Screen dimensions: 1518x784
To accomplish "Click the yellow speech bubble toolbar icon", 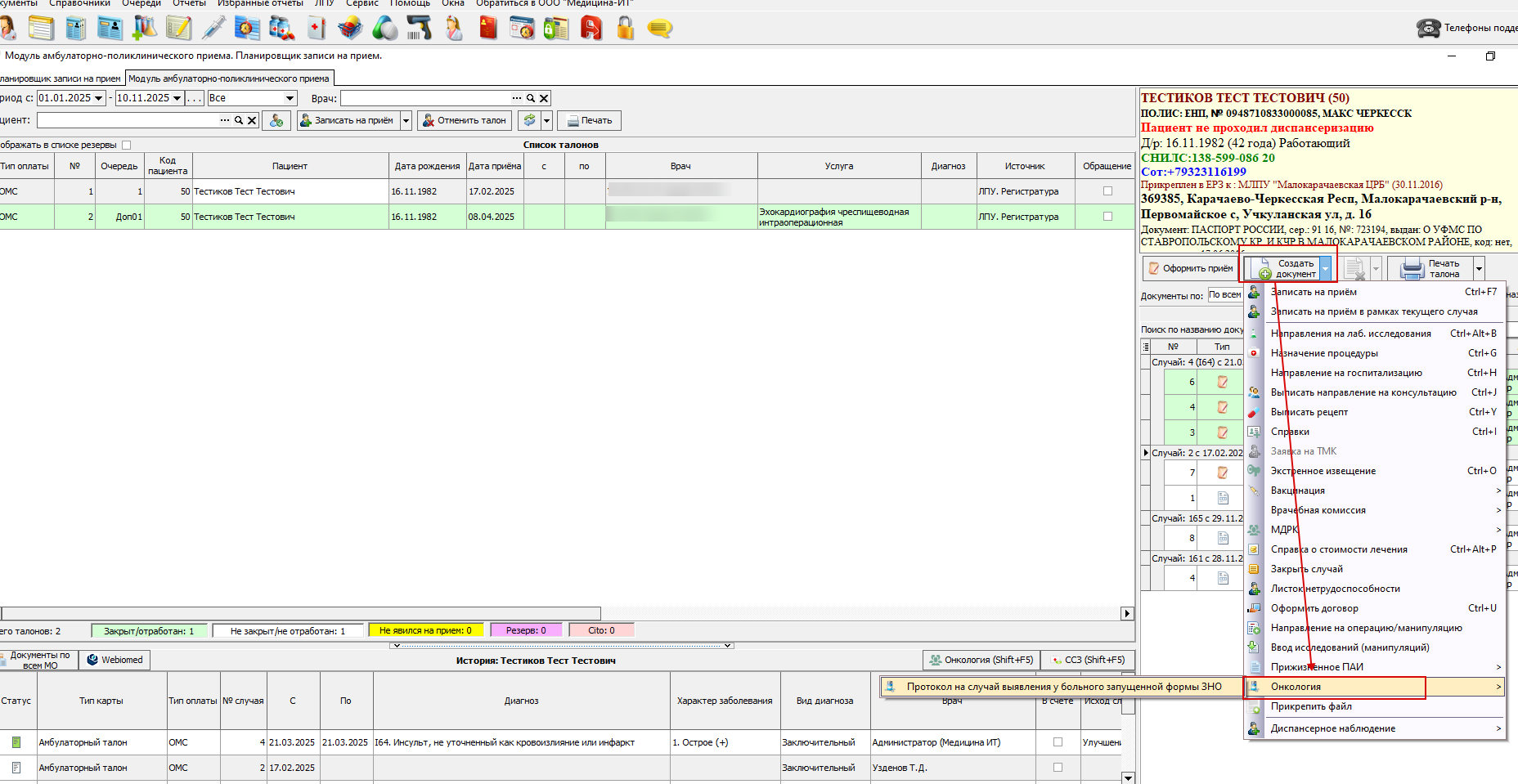I will pyautogui.click(x=659, y=29).
